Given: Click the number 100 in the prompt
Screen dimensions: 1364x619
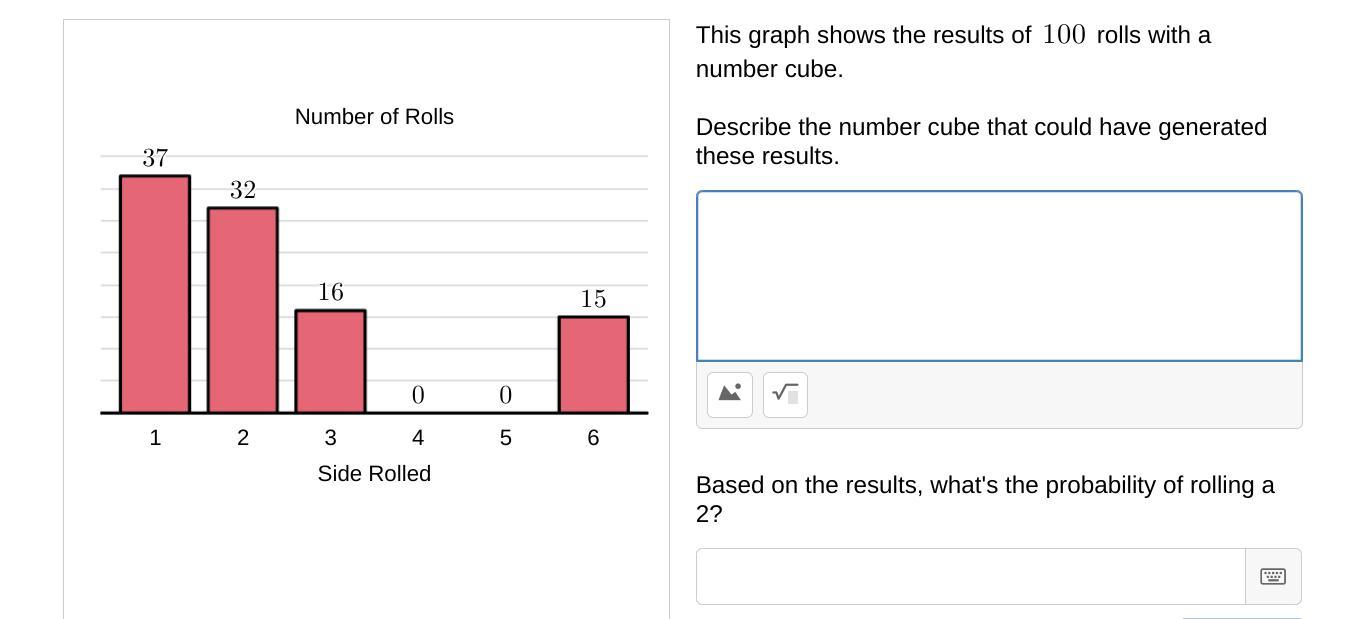Looking at the screenshot, I should [x=1063, y=35].
